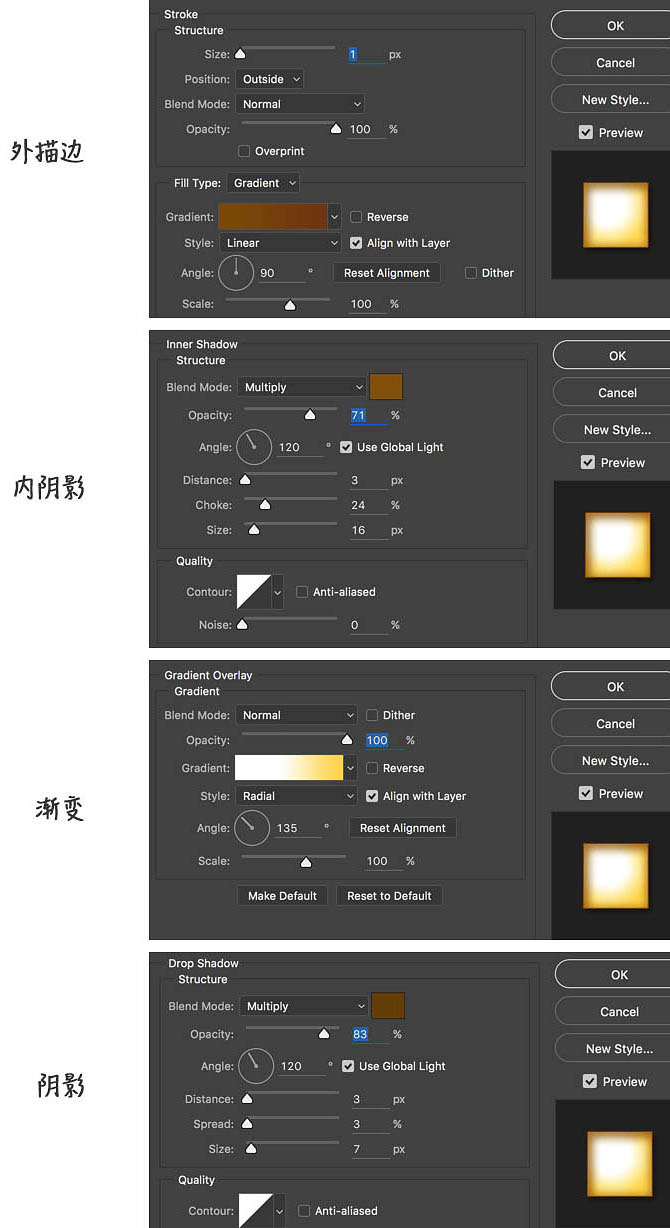Image resolution: width=670 pixels, height=1228 pixels.
Task: Click the Stroke Opacity slider handle
Action: [336, 129]
